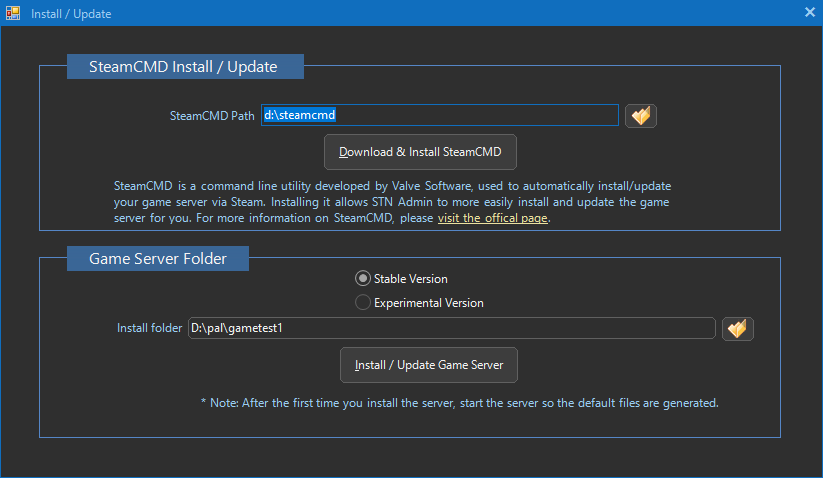Focus the SteamCMD Path input field

(x=440, y=115)
